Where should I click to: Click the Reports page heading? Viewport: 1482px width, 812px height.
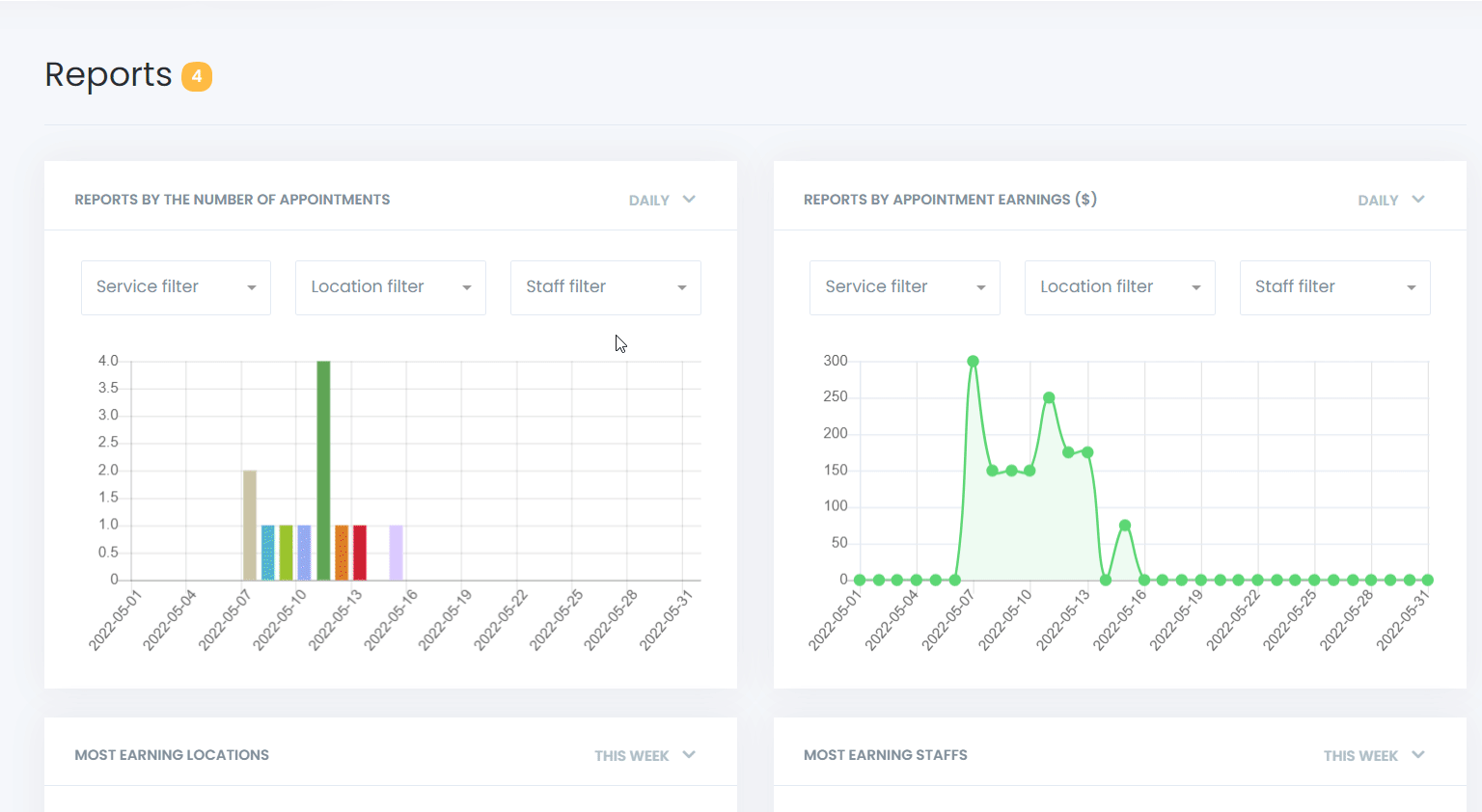[x=107, y=75]
